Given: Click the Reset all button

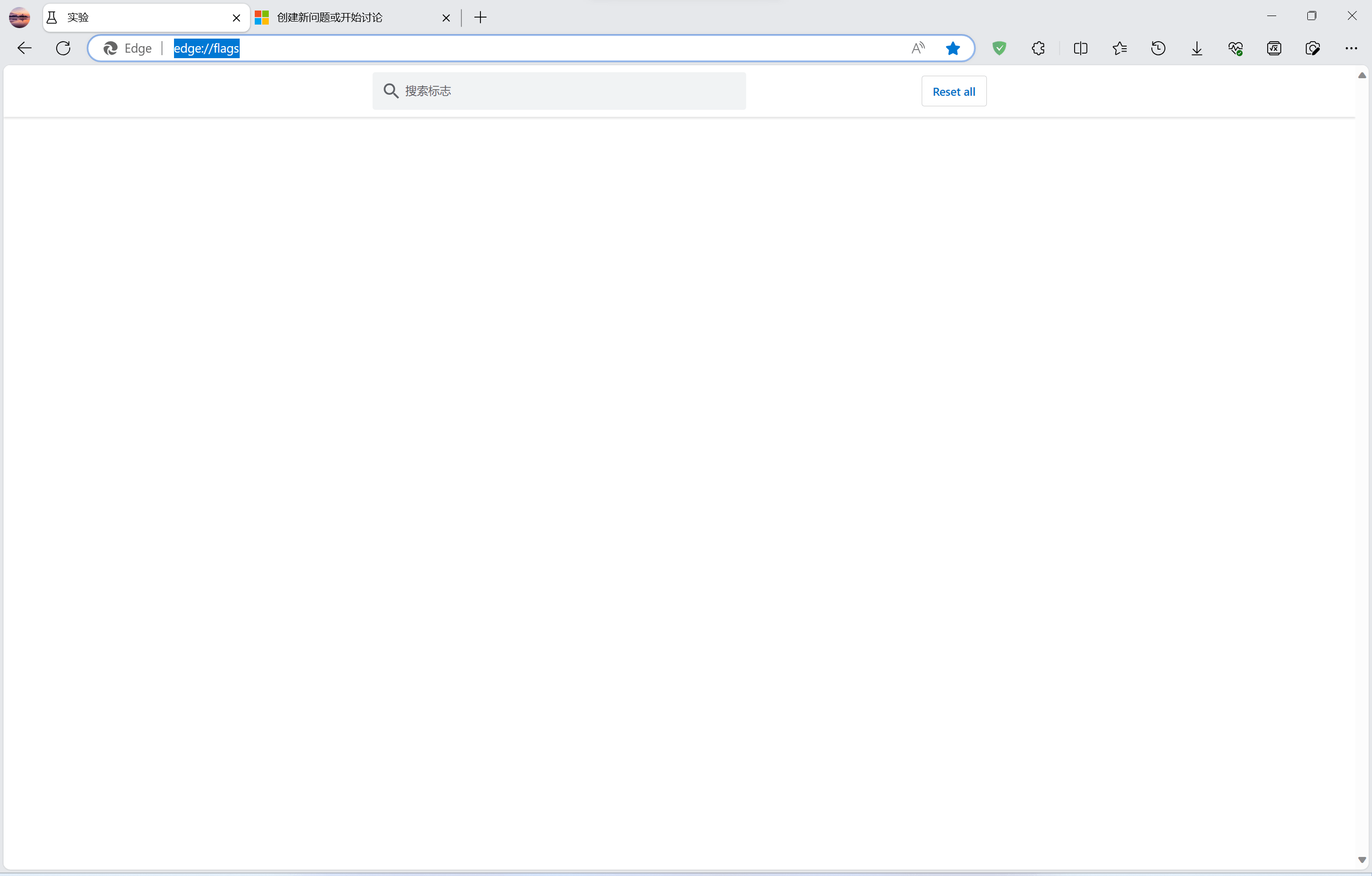Looking at the screenshot, I should [x=954, y=91].
